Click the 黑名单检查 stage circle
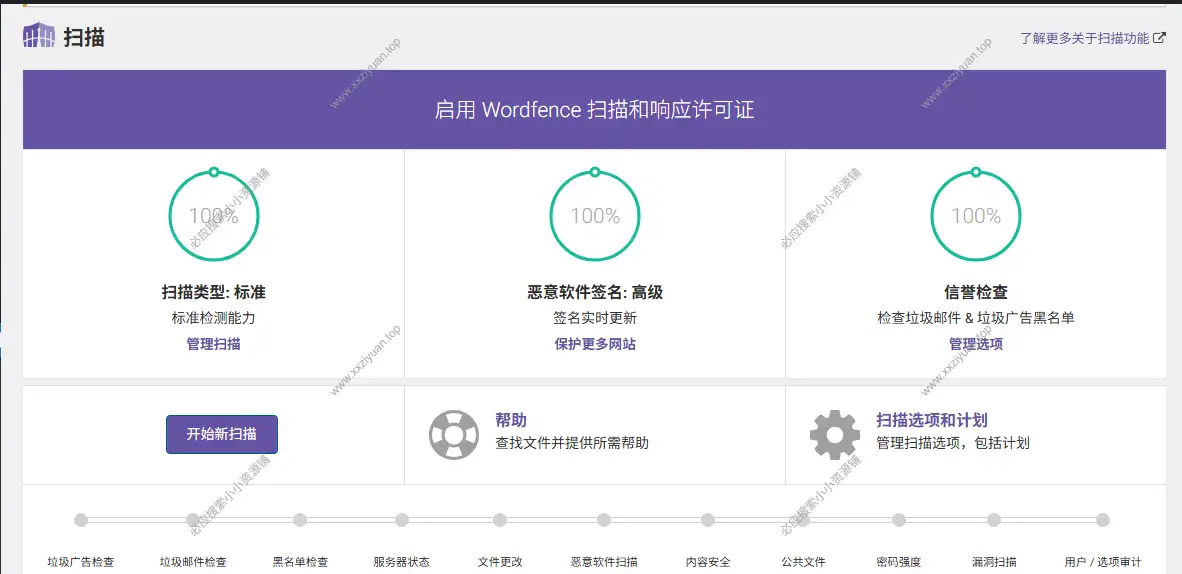Image resolution: width=1182 pixels, height=574 pixels. click(x=300, y=520)
